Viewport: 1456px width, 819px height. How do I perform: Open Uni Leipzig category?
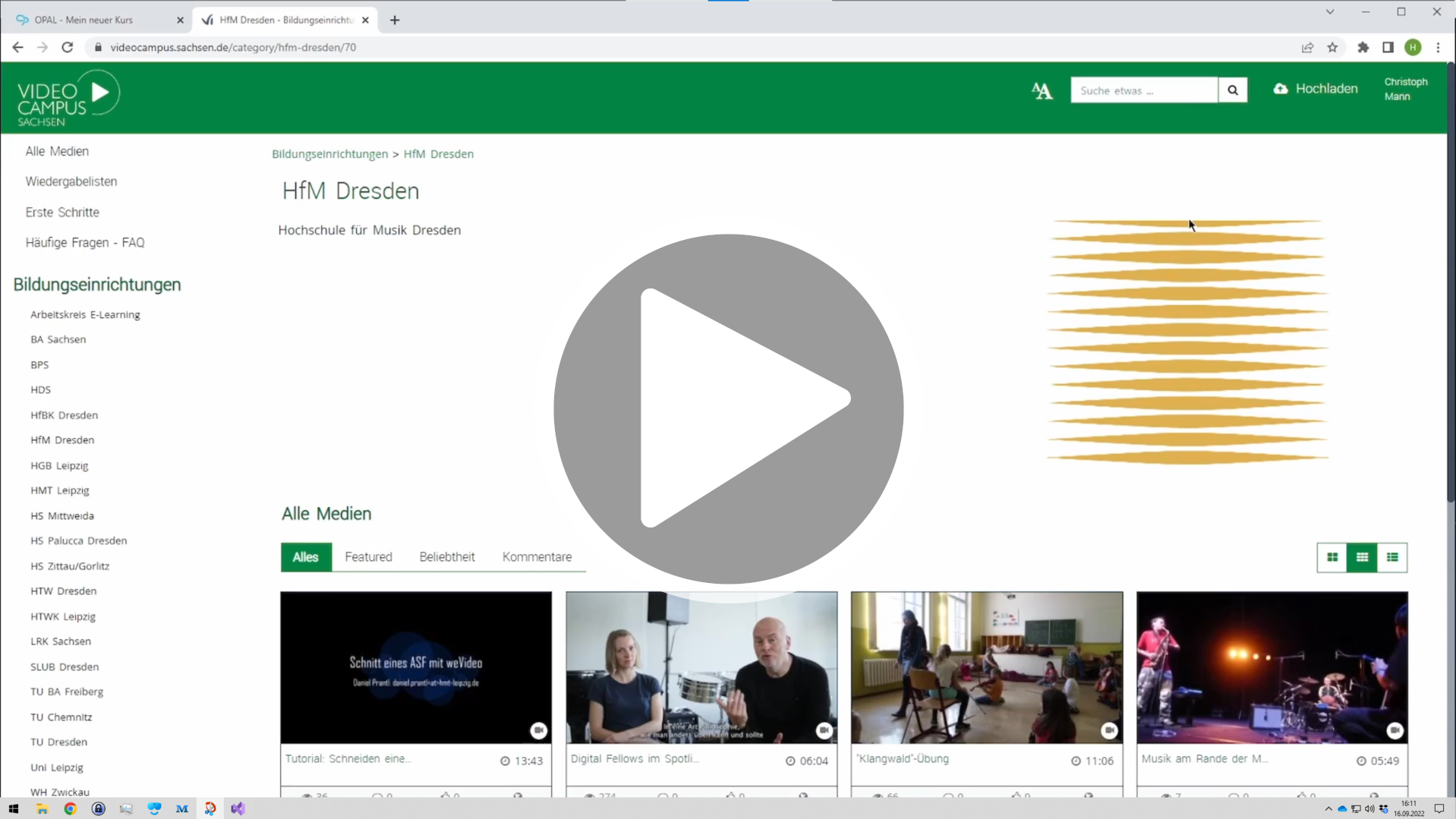[x=57, y=767]
